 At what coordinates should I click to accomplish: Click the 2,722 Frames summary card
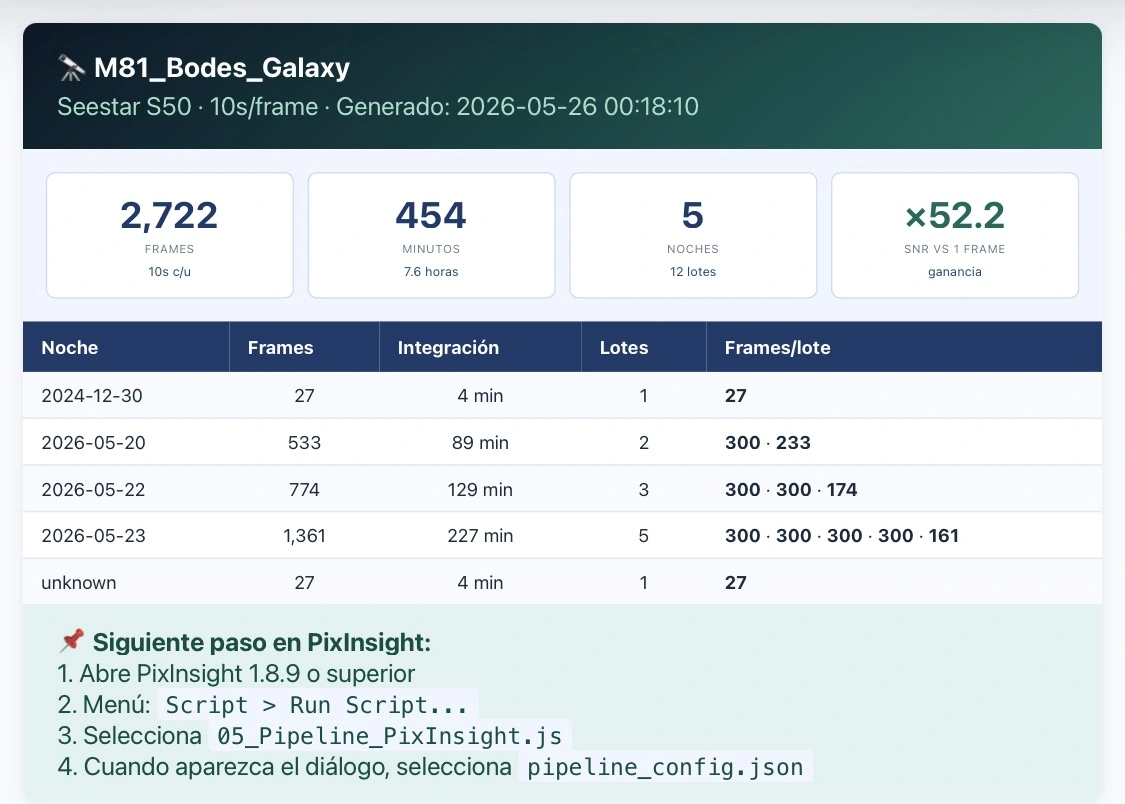(x=169, y=235)
